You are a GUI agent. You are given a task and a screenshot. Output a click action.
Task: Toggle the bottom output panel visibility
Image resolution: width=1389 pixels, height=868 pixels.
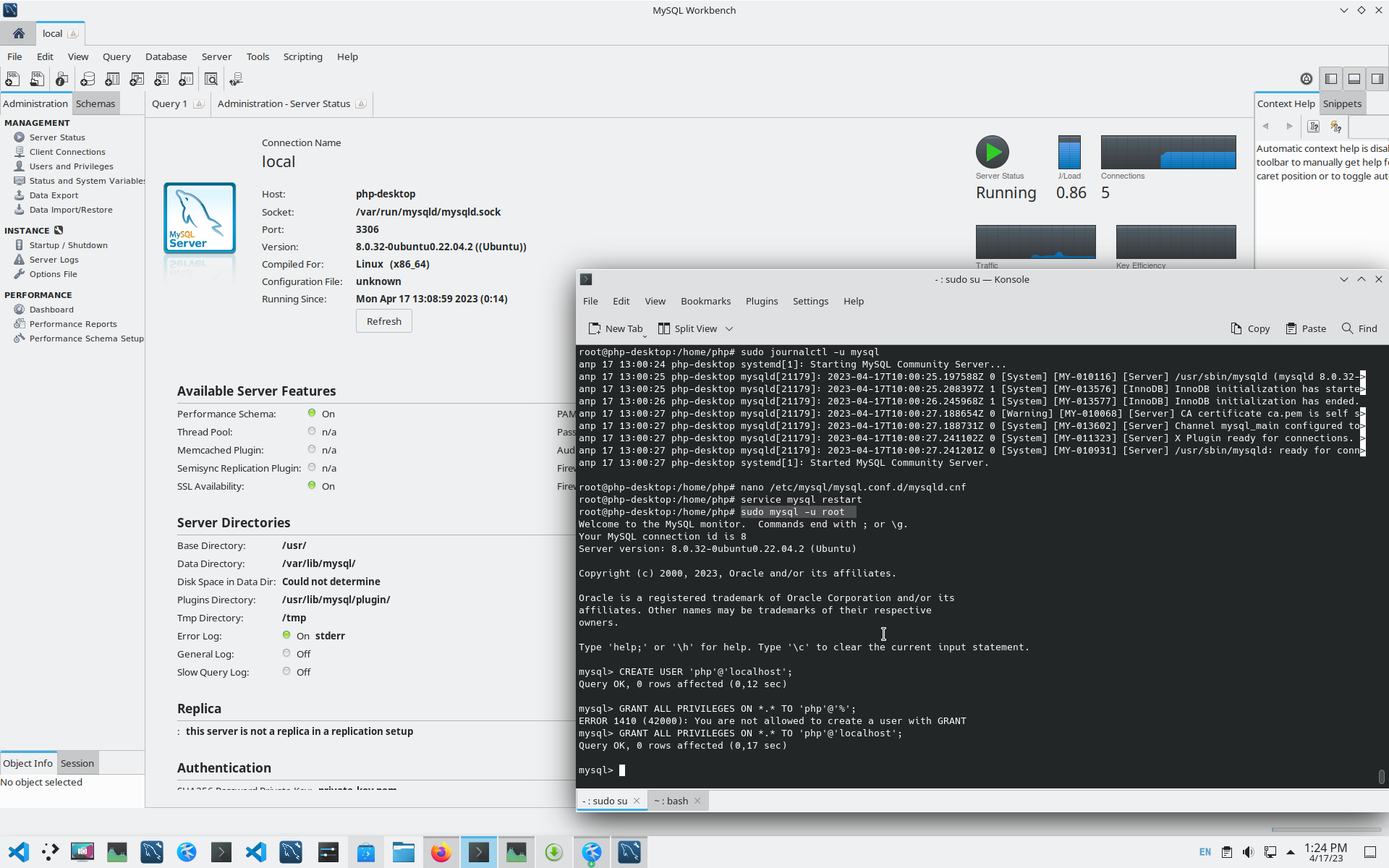1354,79
